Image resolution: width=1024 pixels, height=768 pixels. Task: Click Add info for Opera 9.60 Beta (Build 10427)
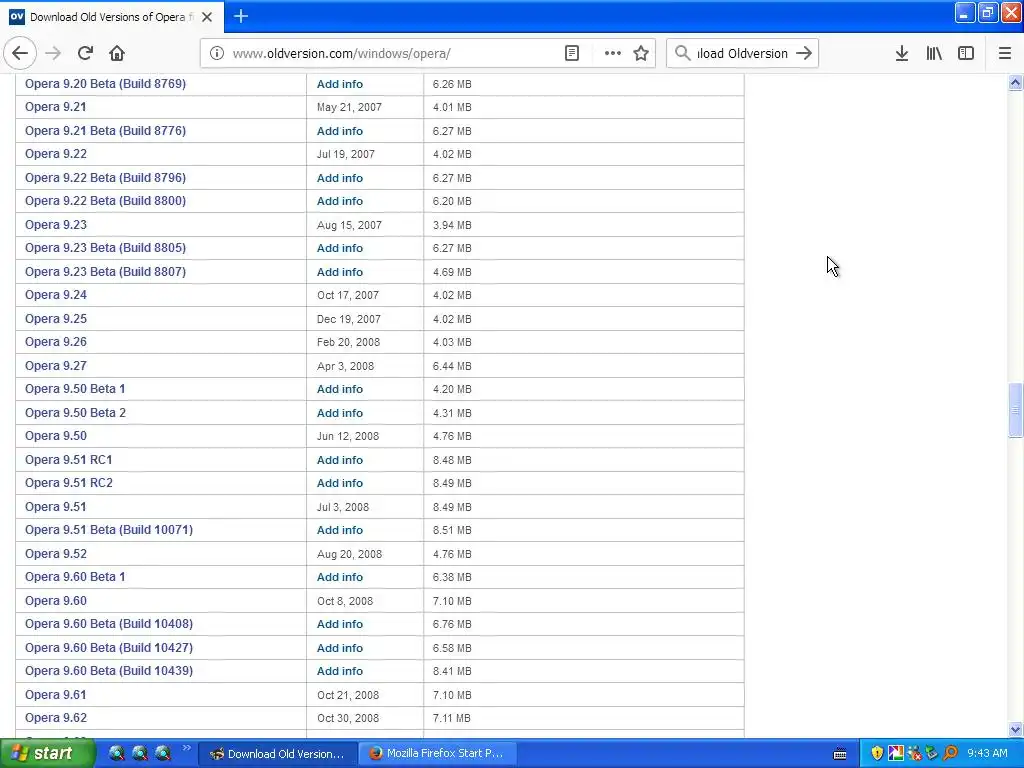(340, 648)
